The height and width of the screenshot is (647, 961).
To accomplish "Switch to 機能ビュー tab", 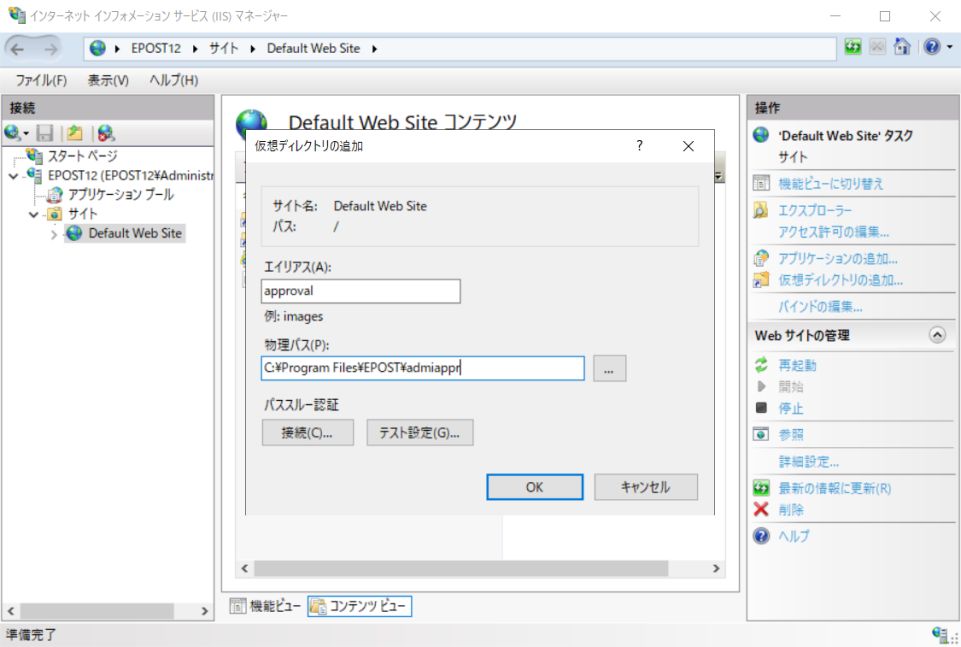I will 265,607.
